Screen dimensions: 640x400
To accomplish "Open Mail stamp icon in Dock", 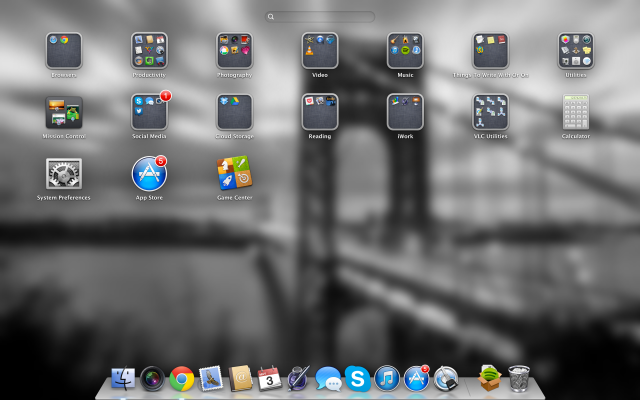I will (211, 378).
